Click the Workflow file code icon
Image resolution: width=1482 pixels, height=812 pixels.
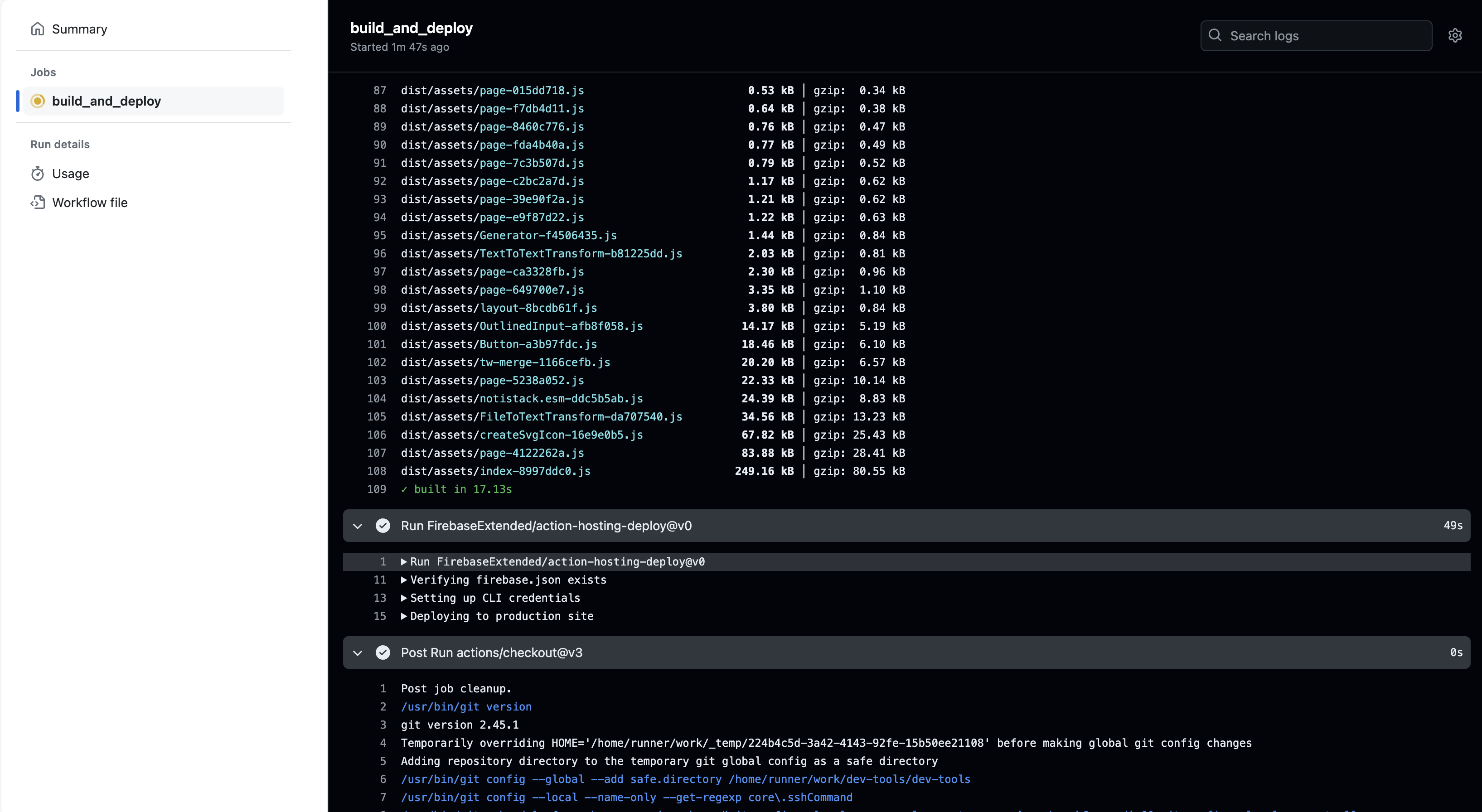(38, 203)
